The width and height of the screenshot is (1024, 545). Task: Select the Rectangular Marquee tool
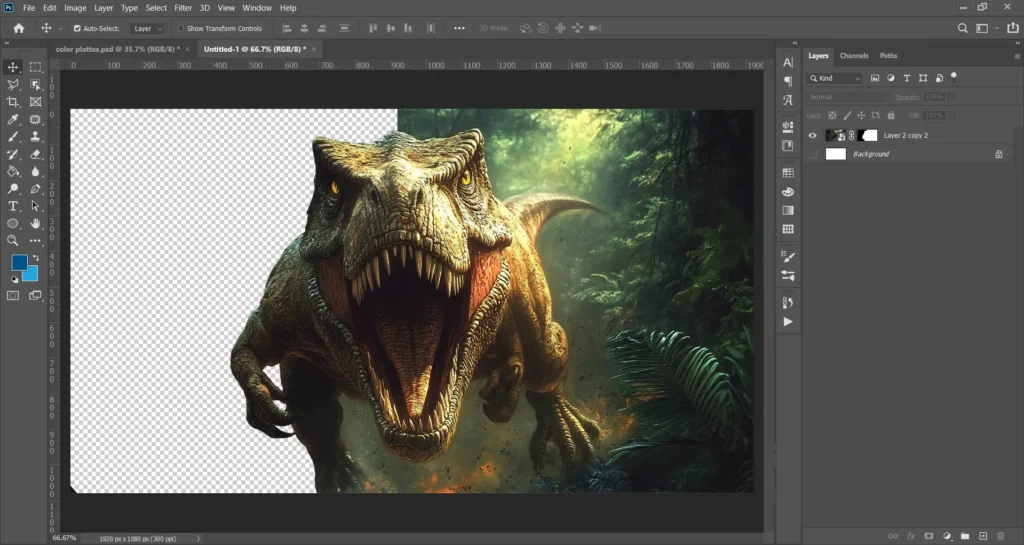[x=35, y=67]
